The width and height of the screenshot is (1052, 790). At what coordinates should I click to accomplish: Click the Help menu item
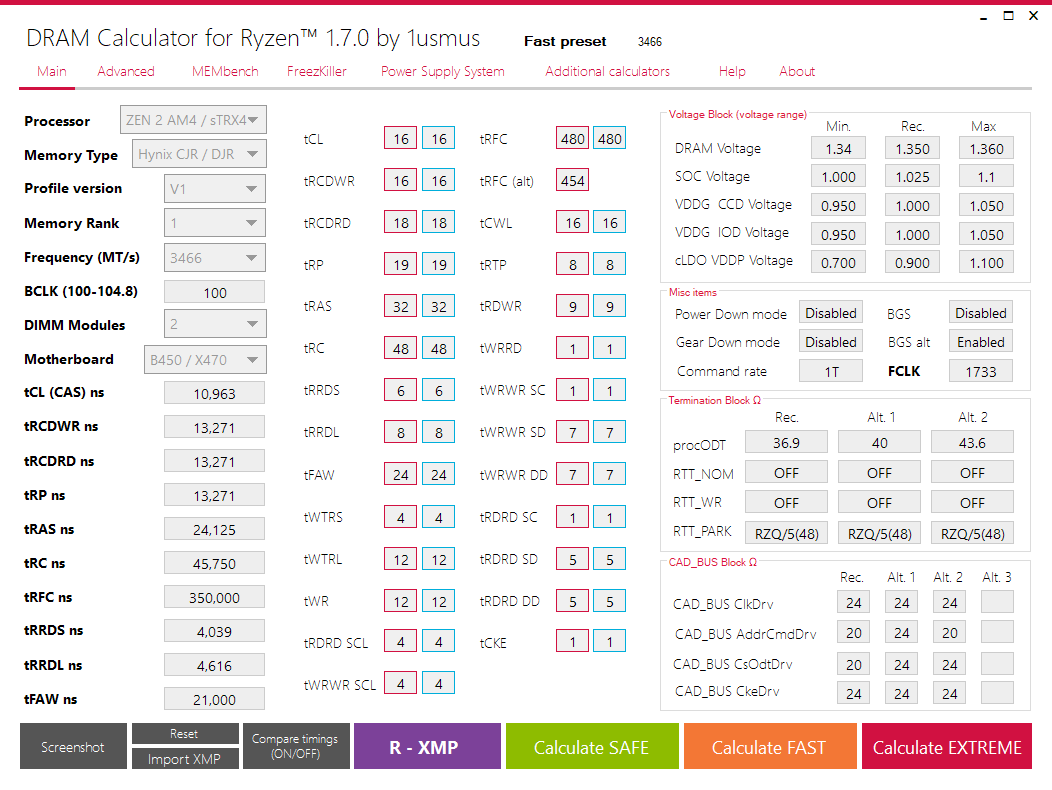[732, 71]
